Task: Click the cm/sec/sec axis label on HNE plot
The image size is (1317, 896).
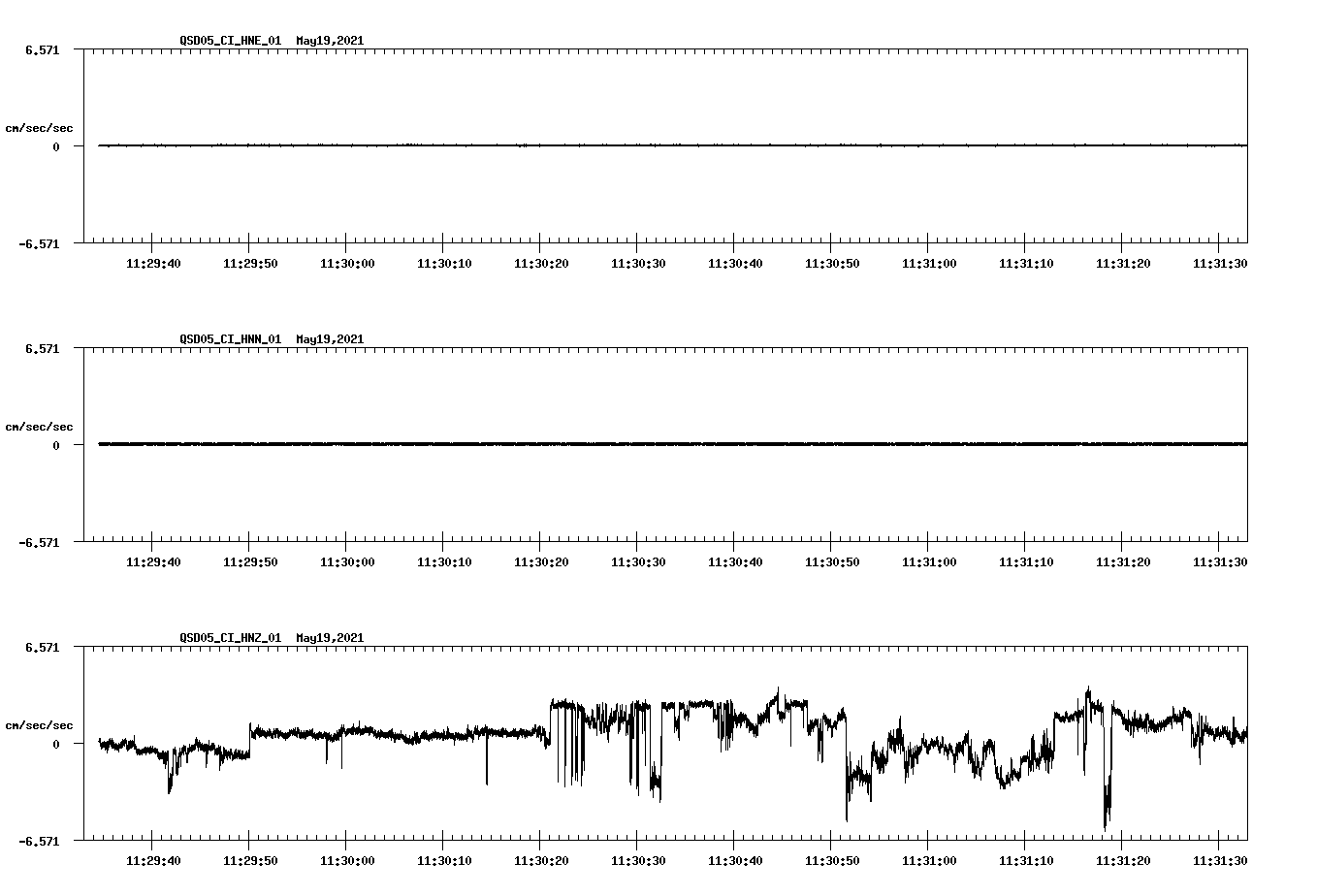Action: (x=40, y=127)
